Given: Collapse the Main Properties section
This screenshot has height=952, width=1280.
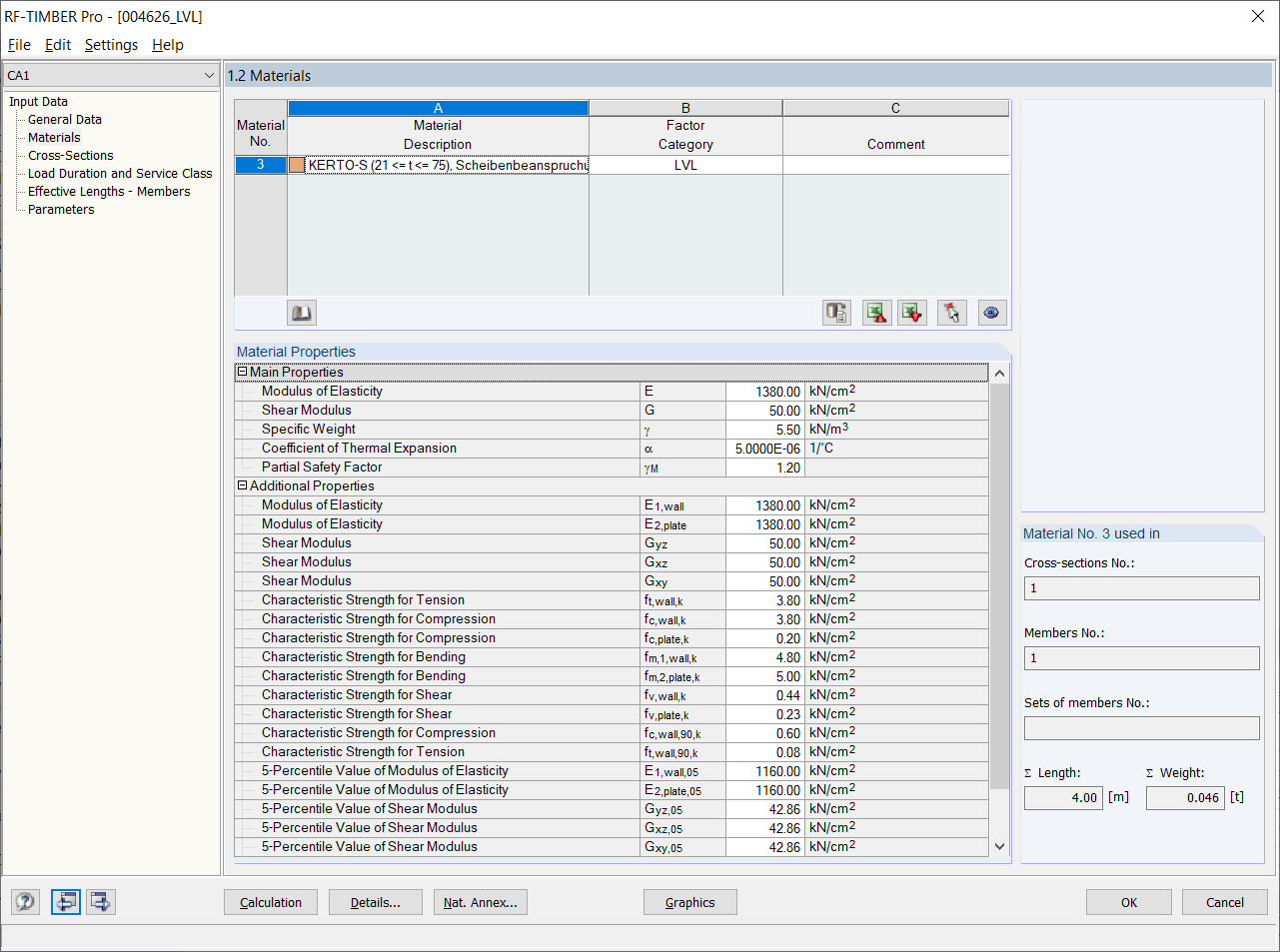Looking at the screenshot, I should 241,372.
